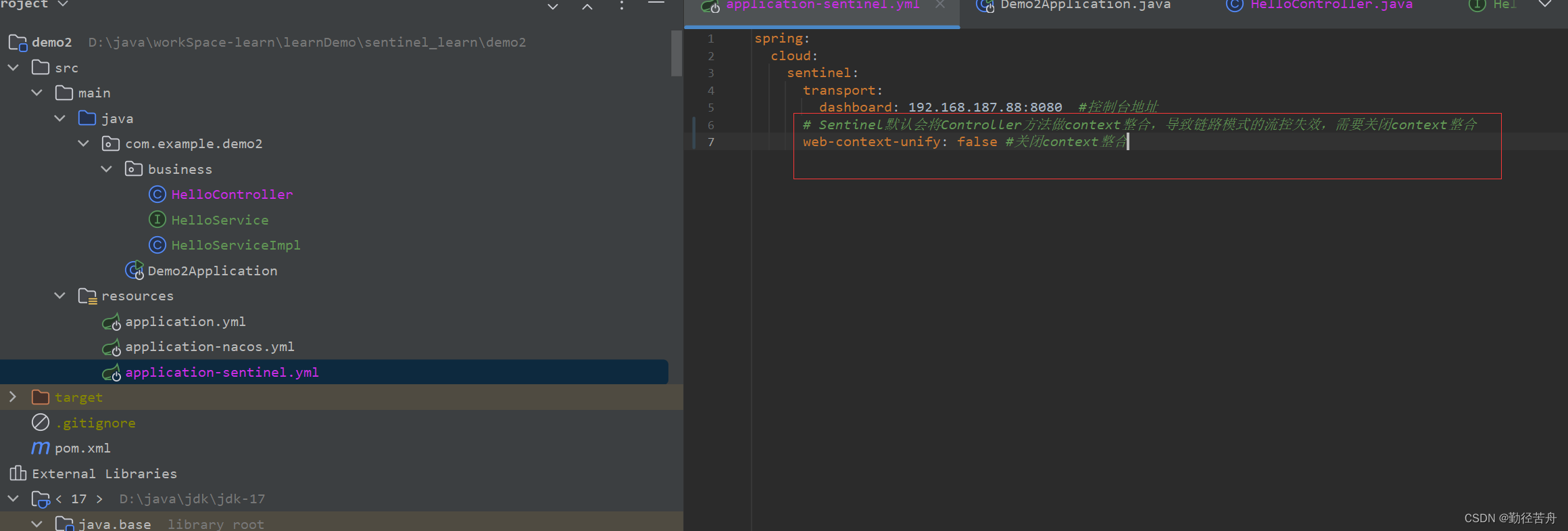Viewport: 1568px width, 531px height.
Task: Click line number 5 in the gutter
Action: 710,108
